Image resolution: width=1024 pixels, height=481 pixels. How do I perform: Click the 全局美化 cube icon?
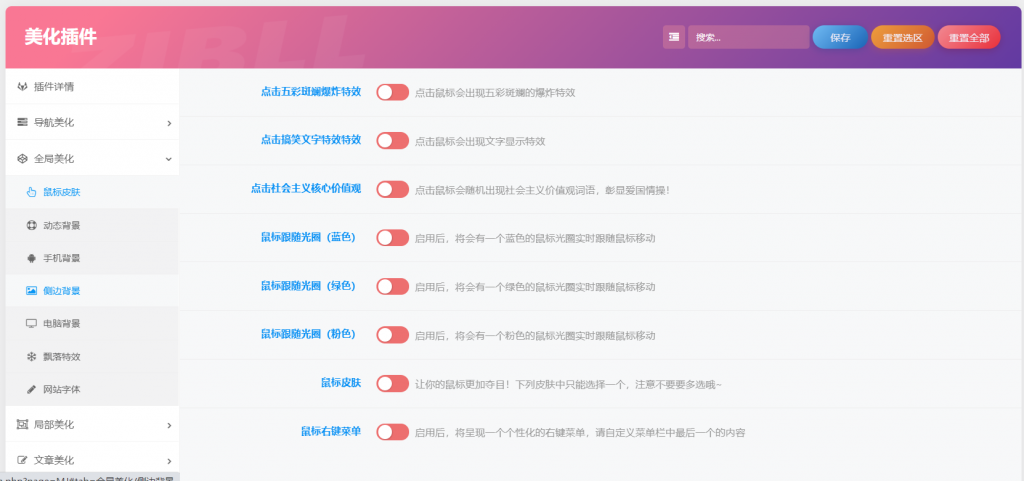coord(22,159)
